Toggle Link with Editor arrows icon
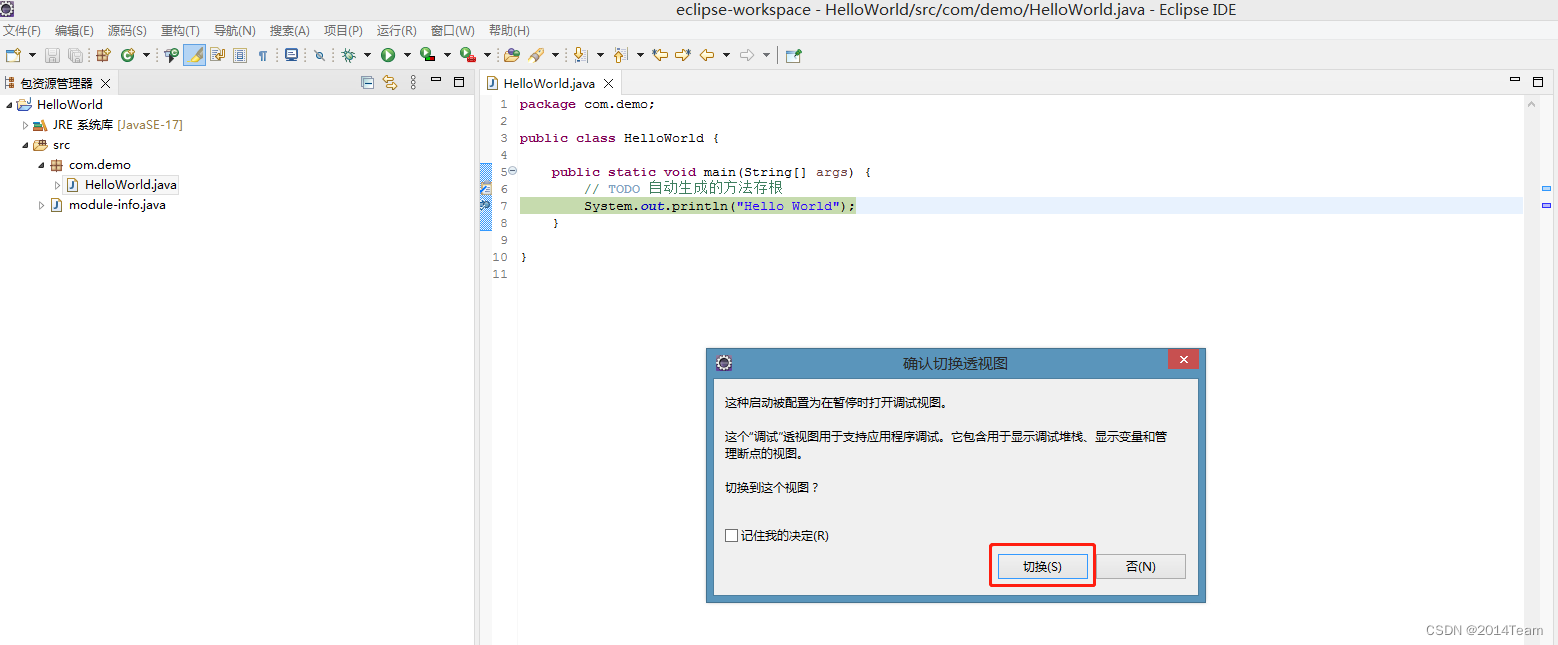The image size is (1558, 645). pos(390,83)
